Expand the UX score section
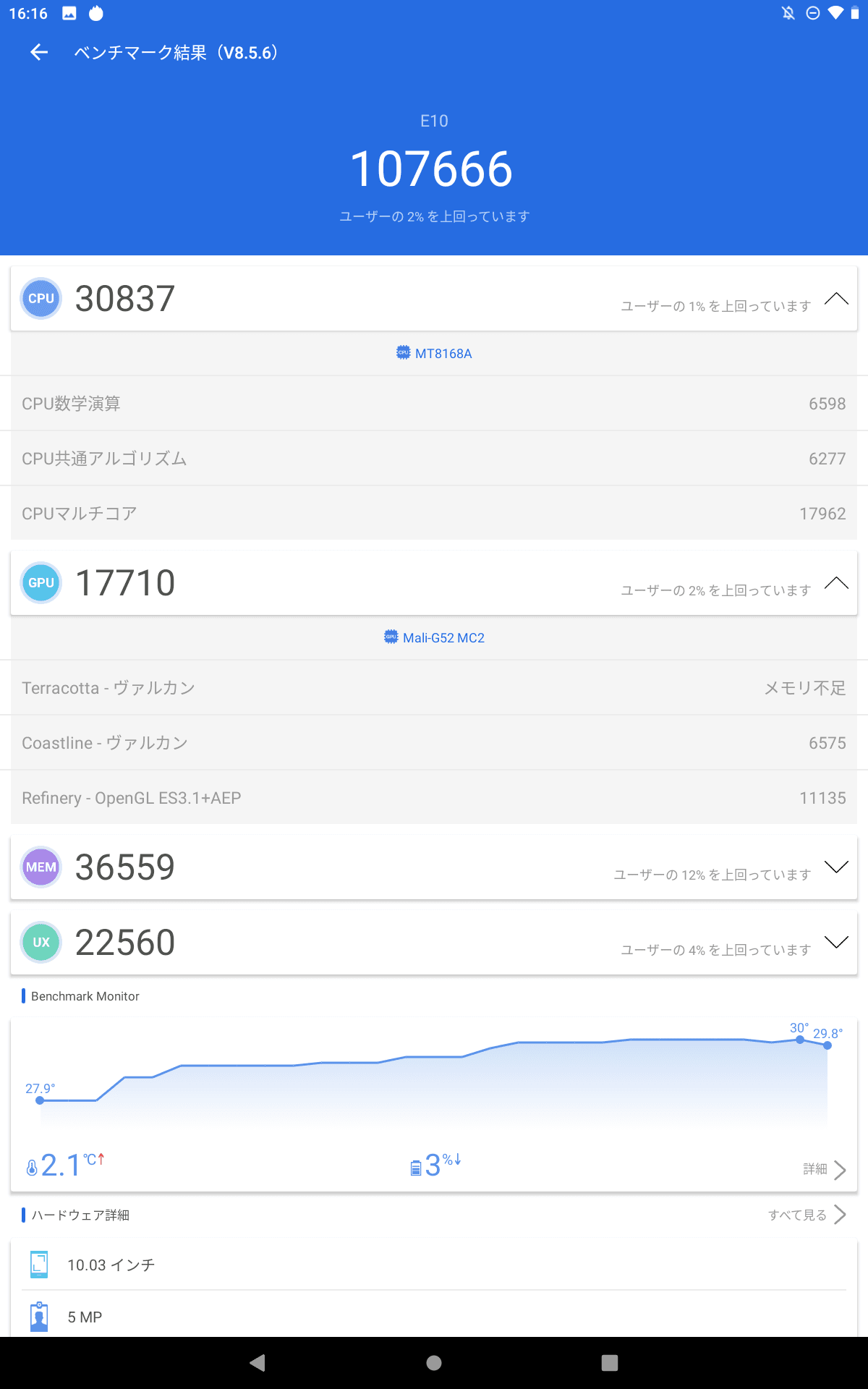This screenshot has height=1389, width=868. [x=836, y=943]
